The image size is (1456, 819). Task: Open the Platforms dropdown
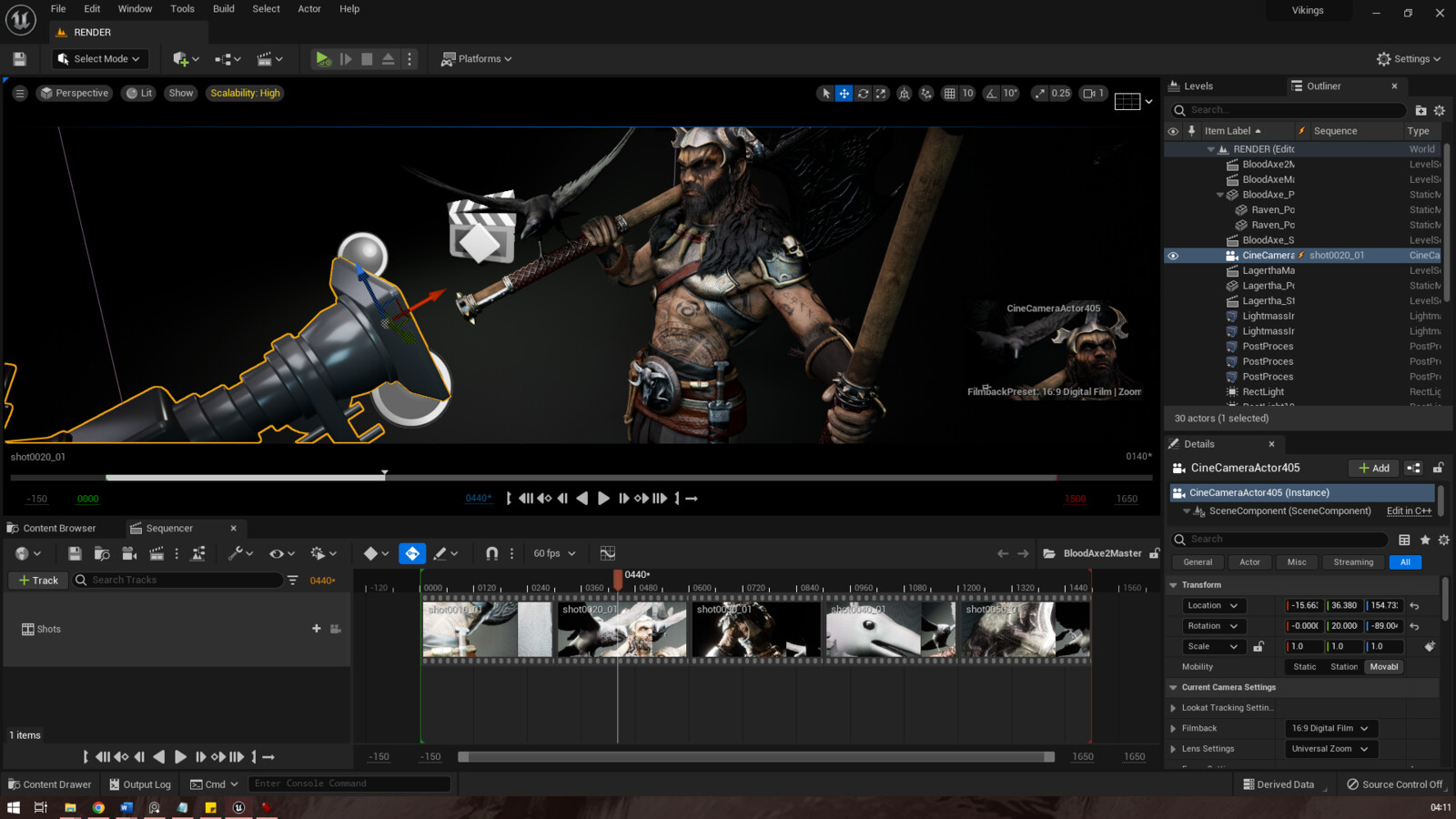point(476,59)
